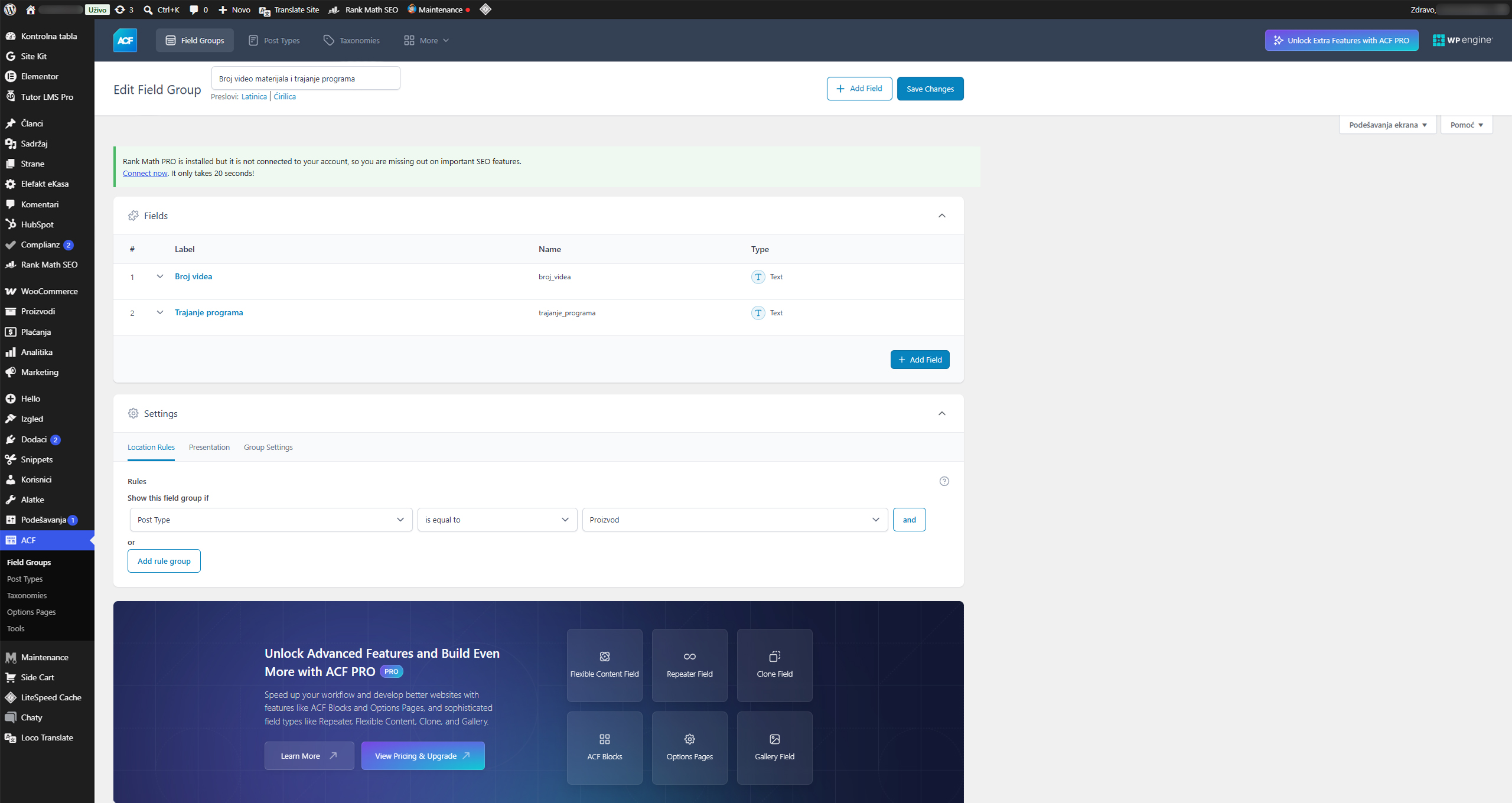Click Learn More button
Screen dimensions: 1512x803
pos(309,756)
